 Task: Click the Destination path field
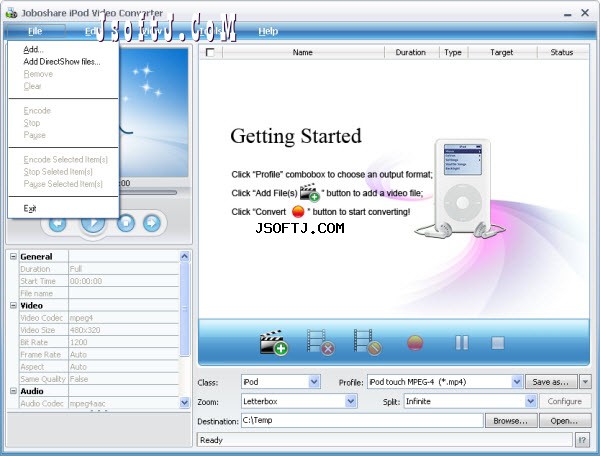[362, 420]
